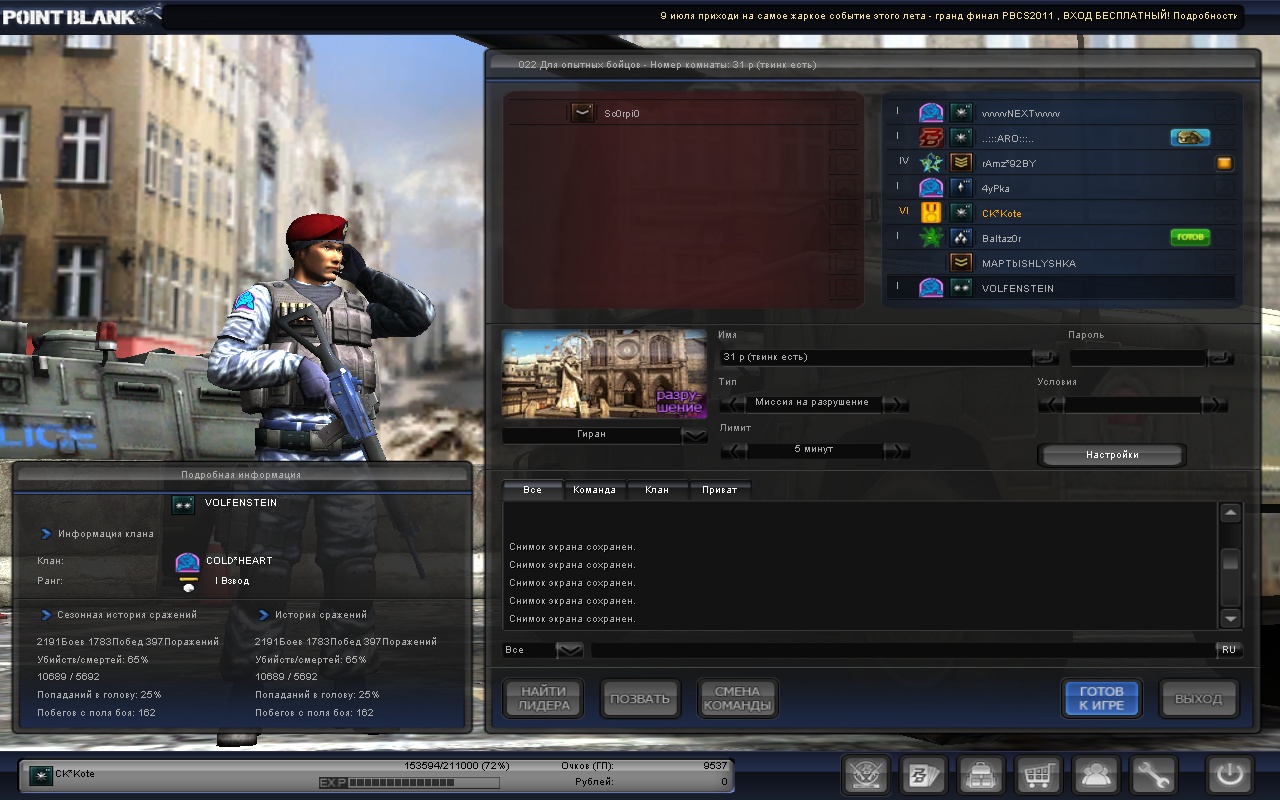Click the PB cards icon in bottom bar
The height and width of the screenshot is (800, 1280).
tap(923, 775)
